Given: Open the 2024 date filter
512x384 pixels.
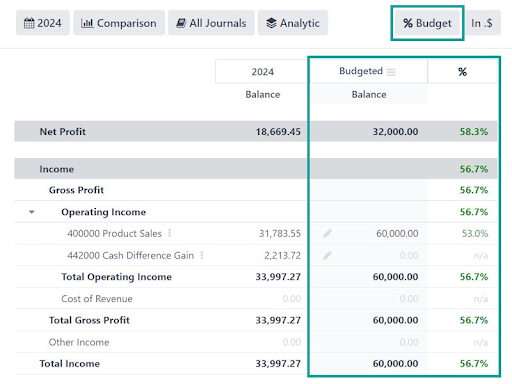Looking at the screenshot, I should 43,23.
